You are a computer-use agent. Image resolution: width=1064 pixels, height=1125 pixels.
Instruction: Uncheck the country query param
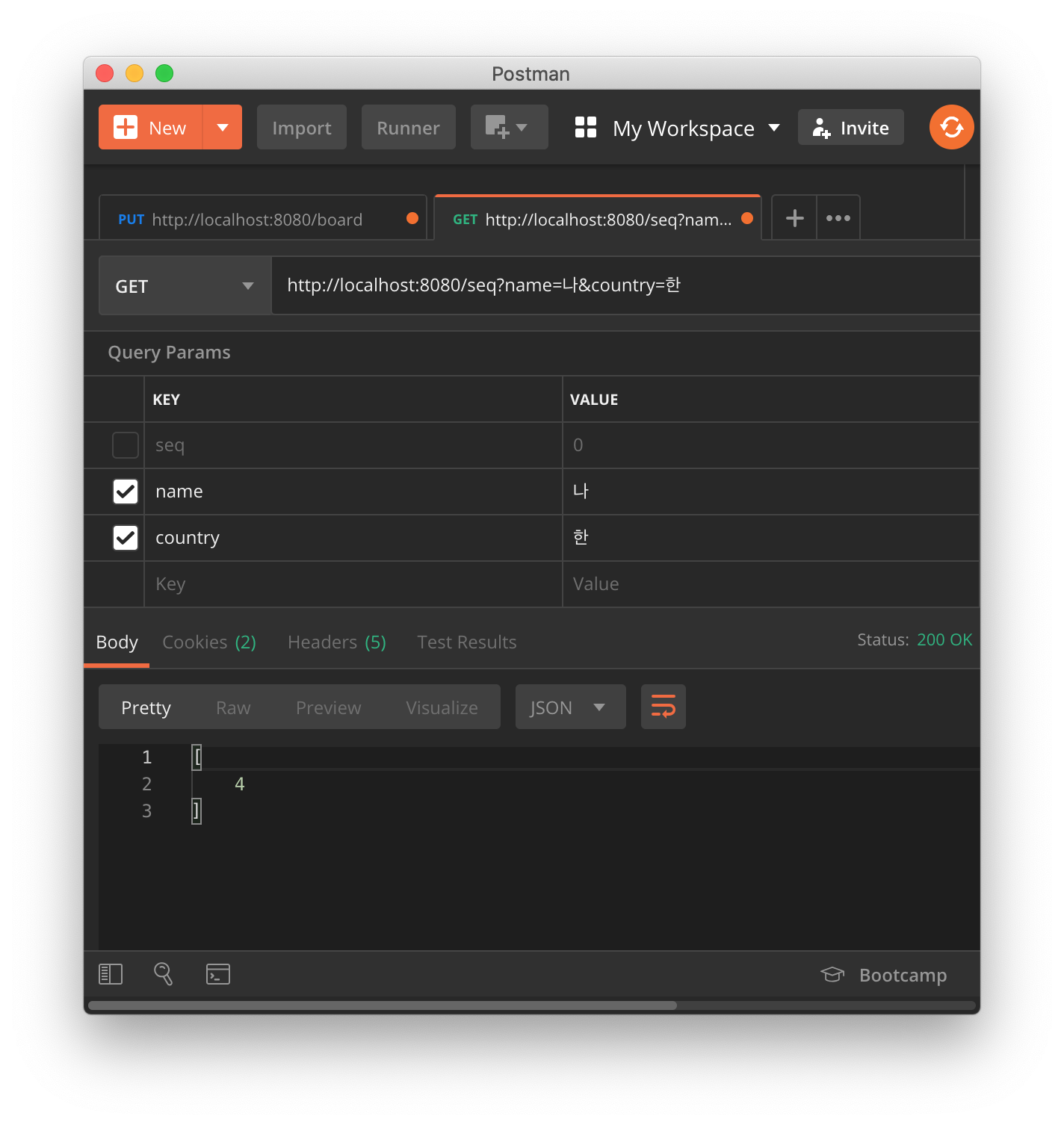click(x=126, y=538)
